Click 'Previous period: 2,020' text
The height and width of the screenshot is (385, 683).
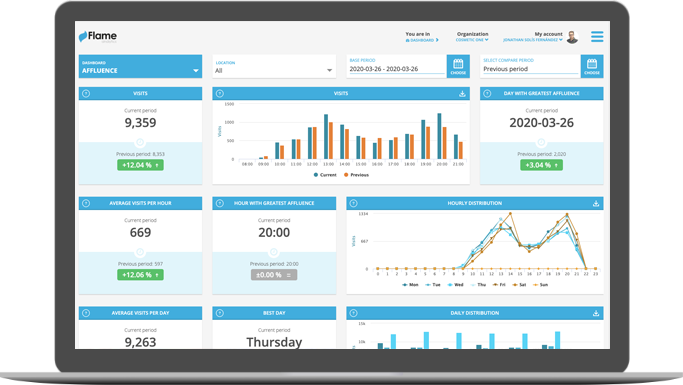pyautogui.click(x=541, y=154)
